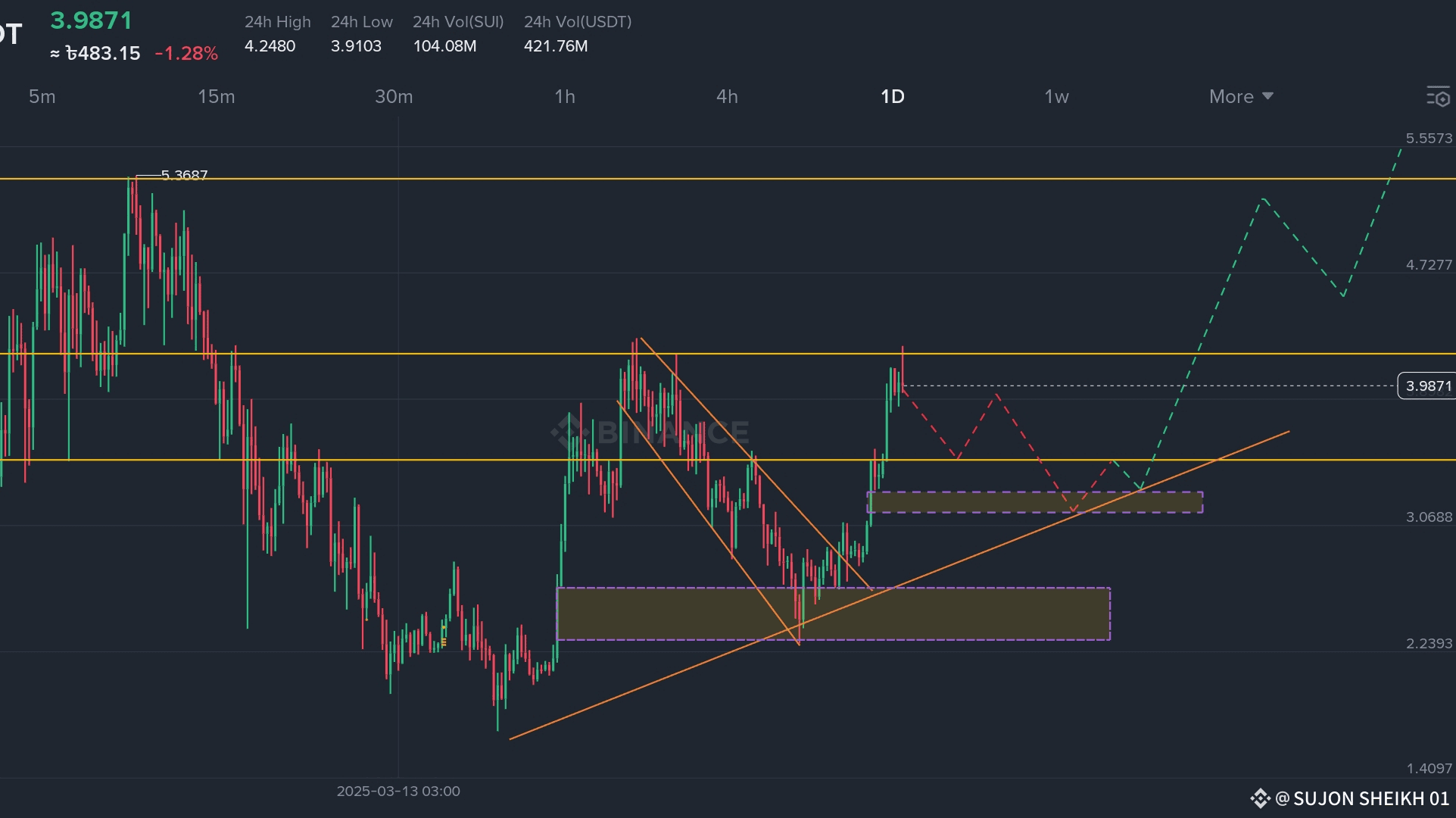Click the 24h Vol(USDT) value 421.76M
Image resolution: width=1456 pixels, height=818 pixels.
556,46
